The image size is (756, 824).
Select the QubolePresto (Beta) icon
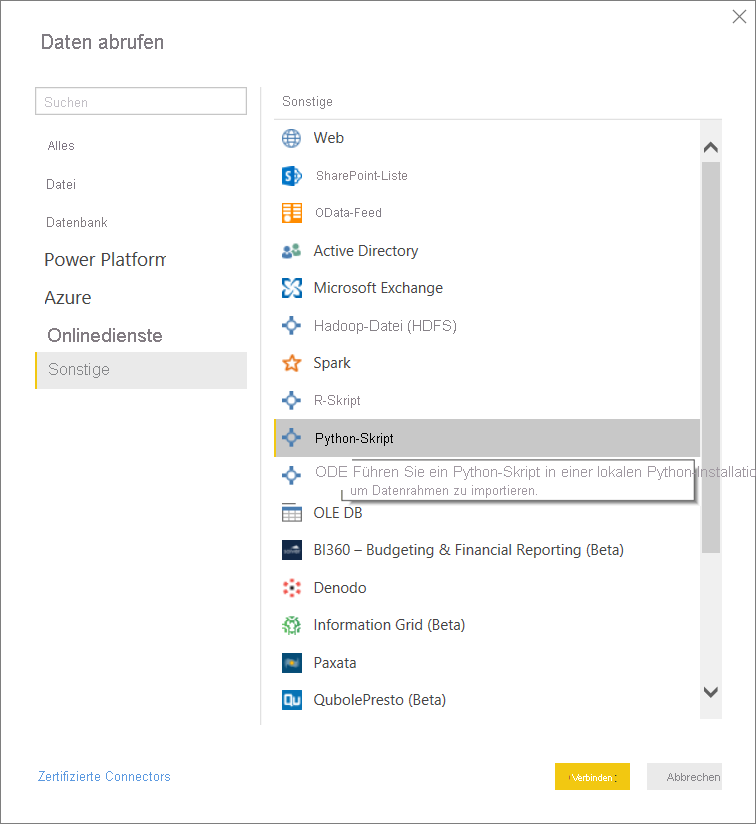tap(291, 700)
